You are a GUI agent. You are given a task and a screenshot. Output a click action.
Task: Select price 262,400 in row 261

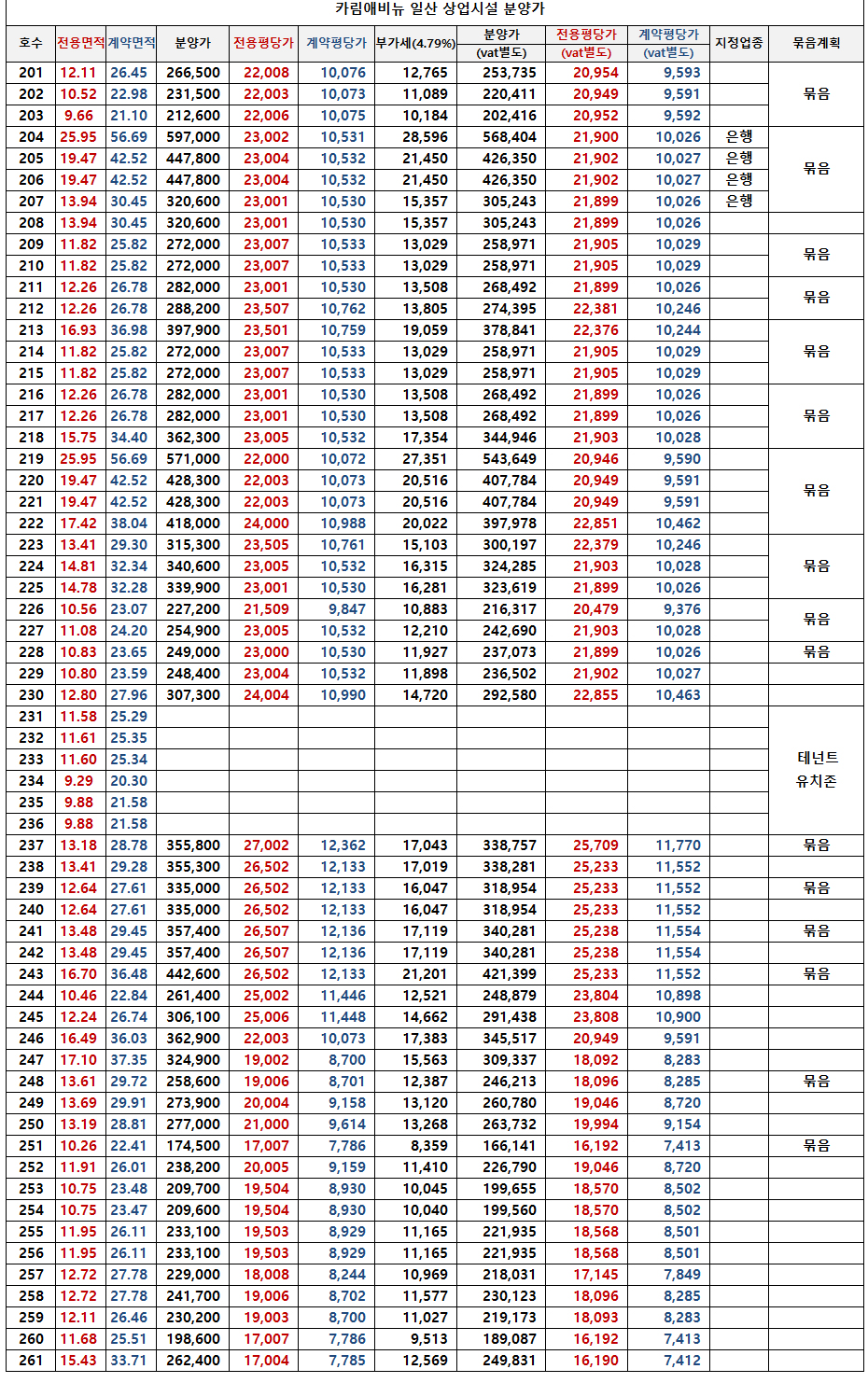tap(193, 1361)
